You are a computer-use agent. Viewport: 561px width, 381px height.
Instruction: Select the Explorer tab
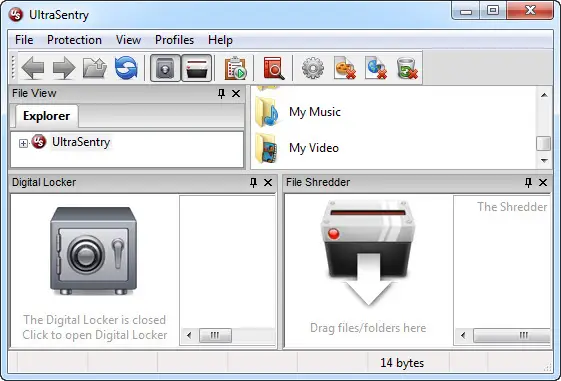[47, 116]
